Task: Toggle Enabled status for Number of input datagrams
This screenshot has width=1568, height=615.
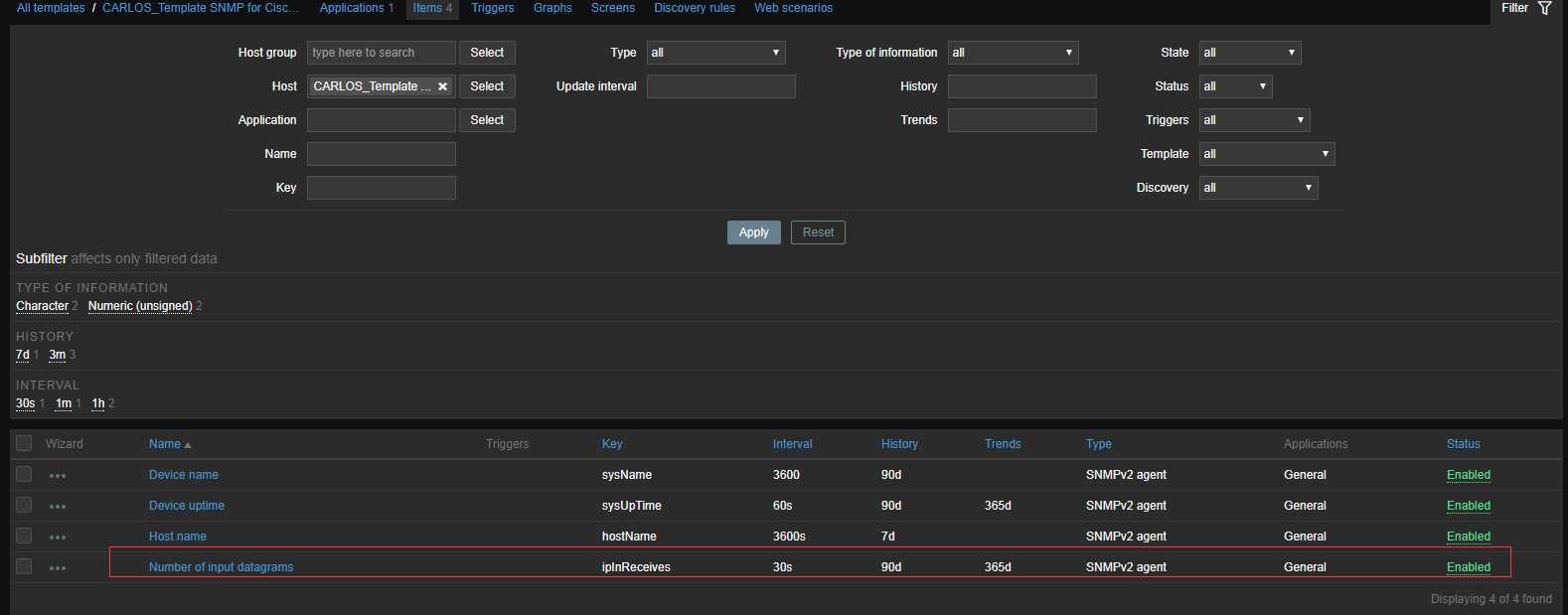Action: 1469,567
